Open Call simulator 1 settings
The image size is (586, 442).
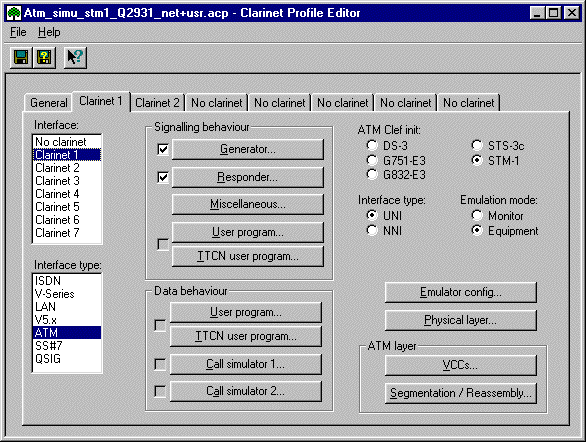pyautogui.click(x=246, y=364)
